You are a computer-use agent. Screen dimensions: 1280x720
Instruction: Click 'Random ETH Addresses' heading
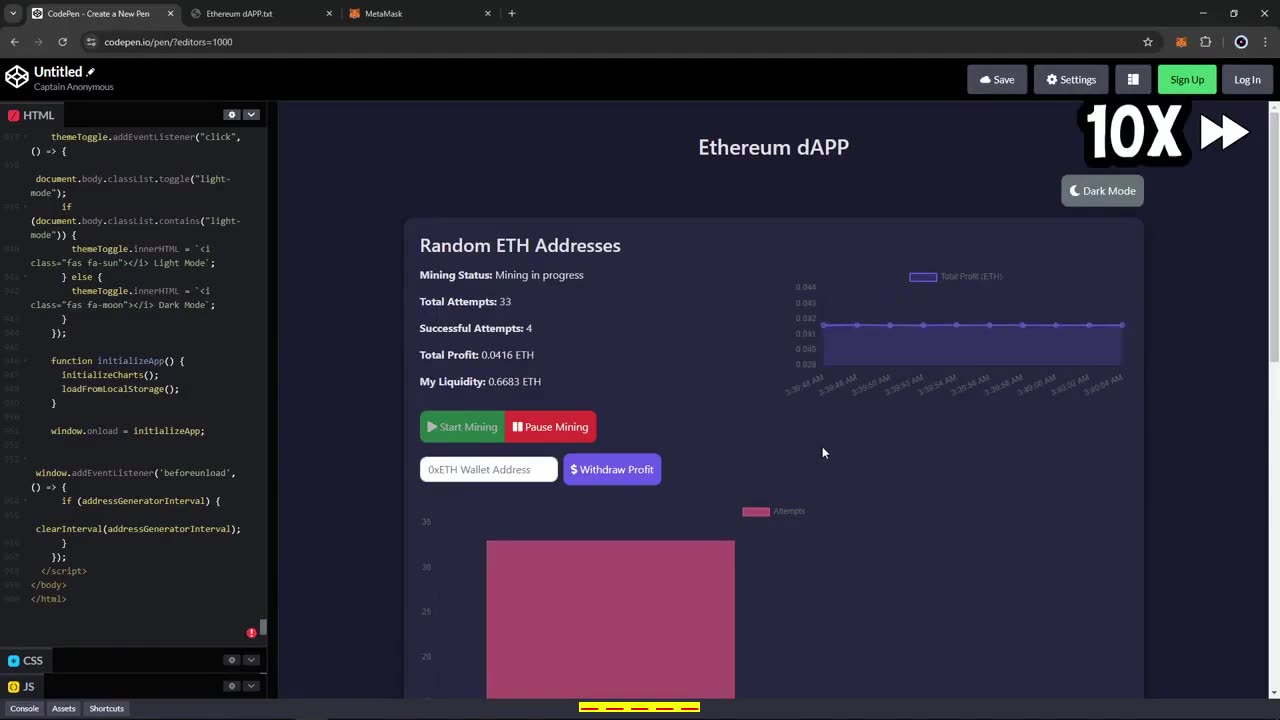coord(520,246)
